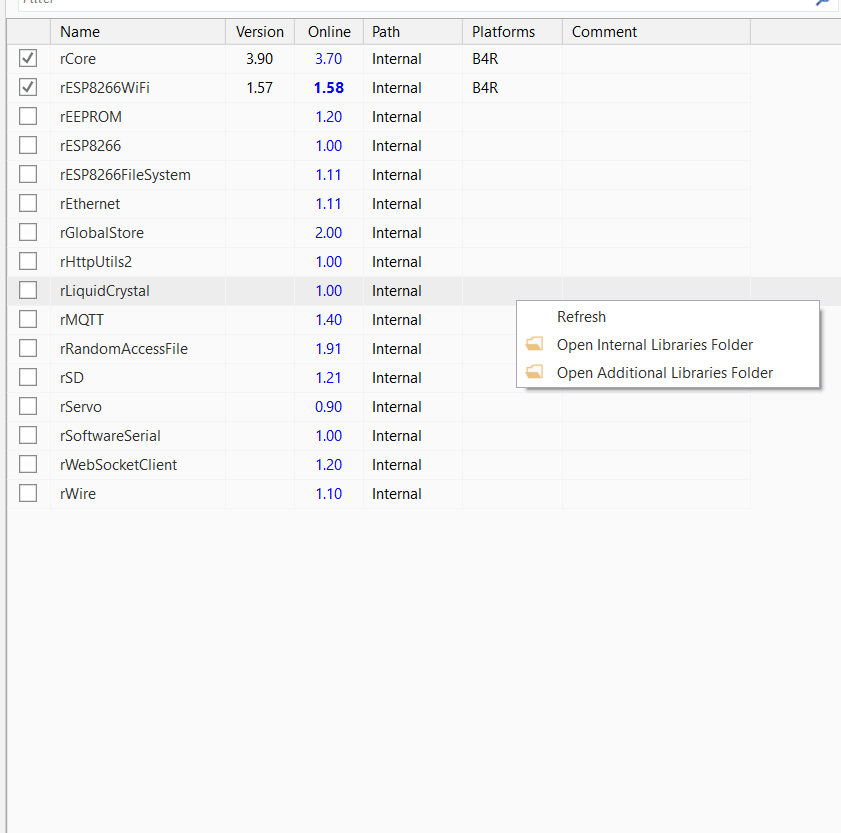This screenshot has height=833, width=841.
Task: Open online version 1.91 link for rRandomAccessFile
Action: coord(328,348)
